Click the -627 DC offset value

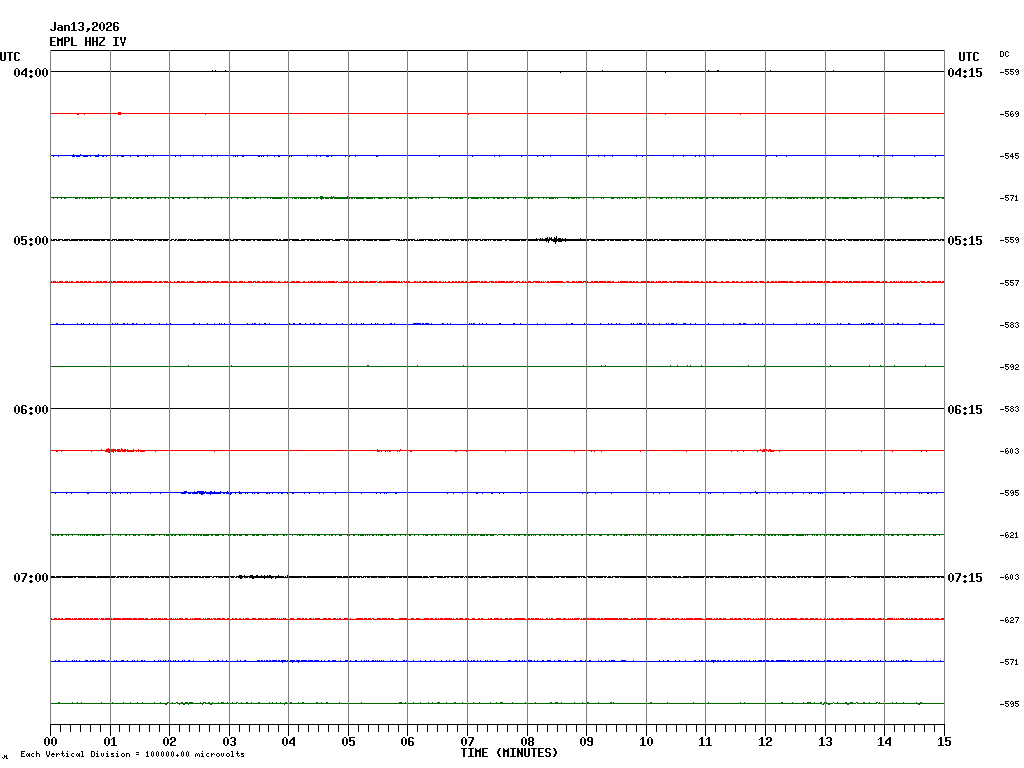click(1009, 620)
